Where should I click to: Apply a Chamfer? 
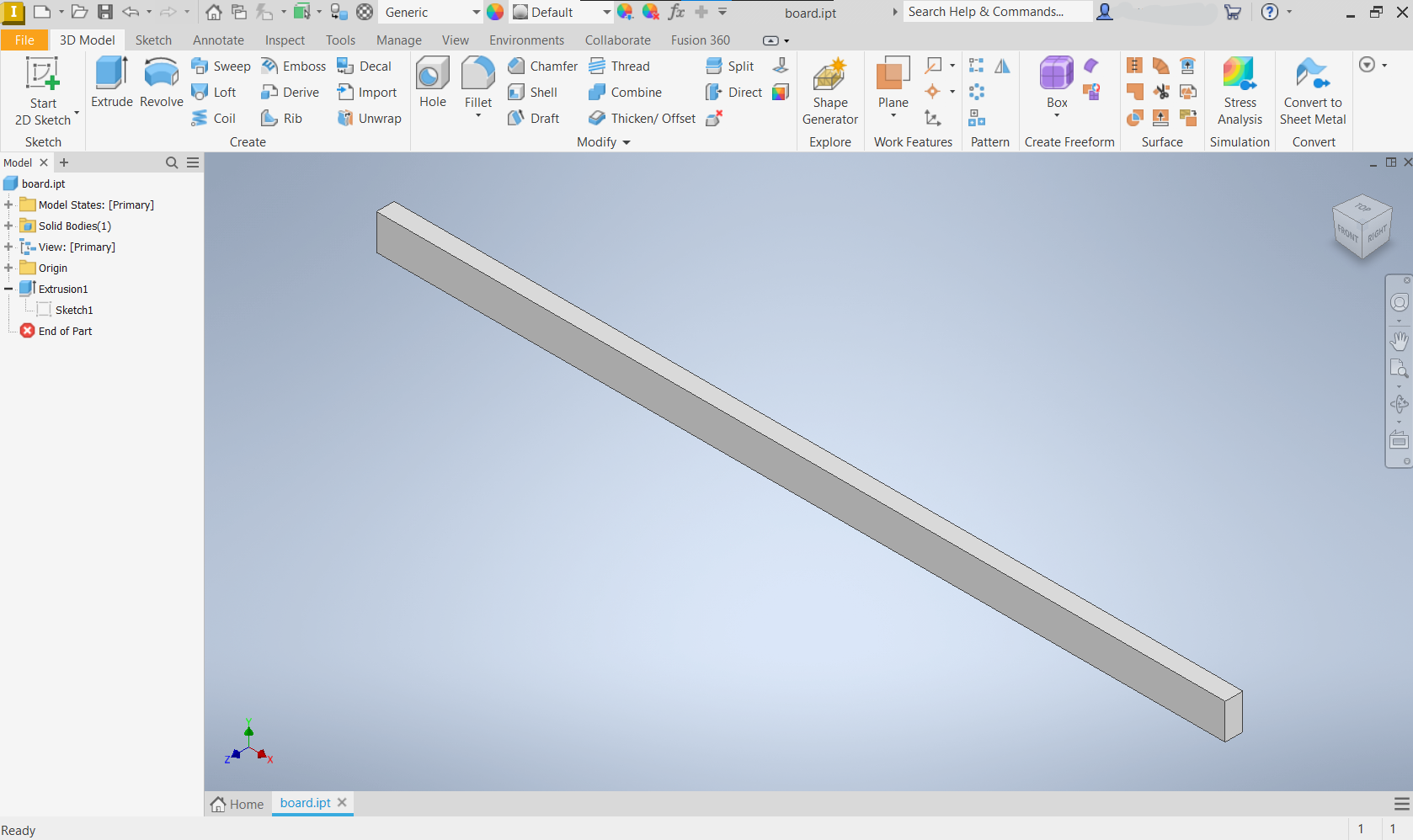(x=542, y=66)
